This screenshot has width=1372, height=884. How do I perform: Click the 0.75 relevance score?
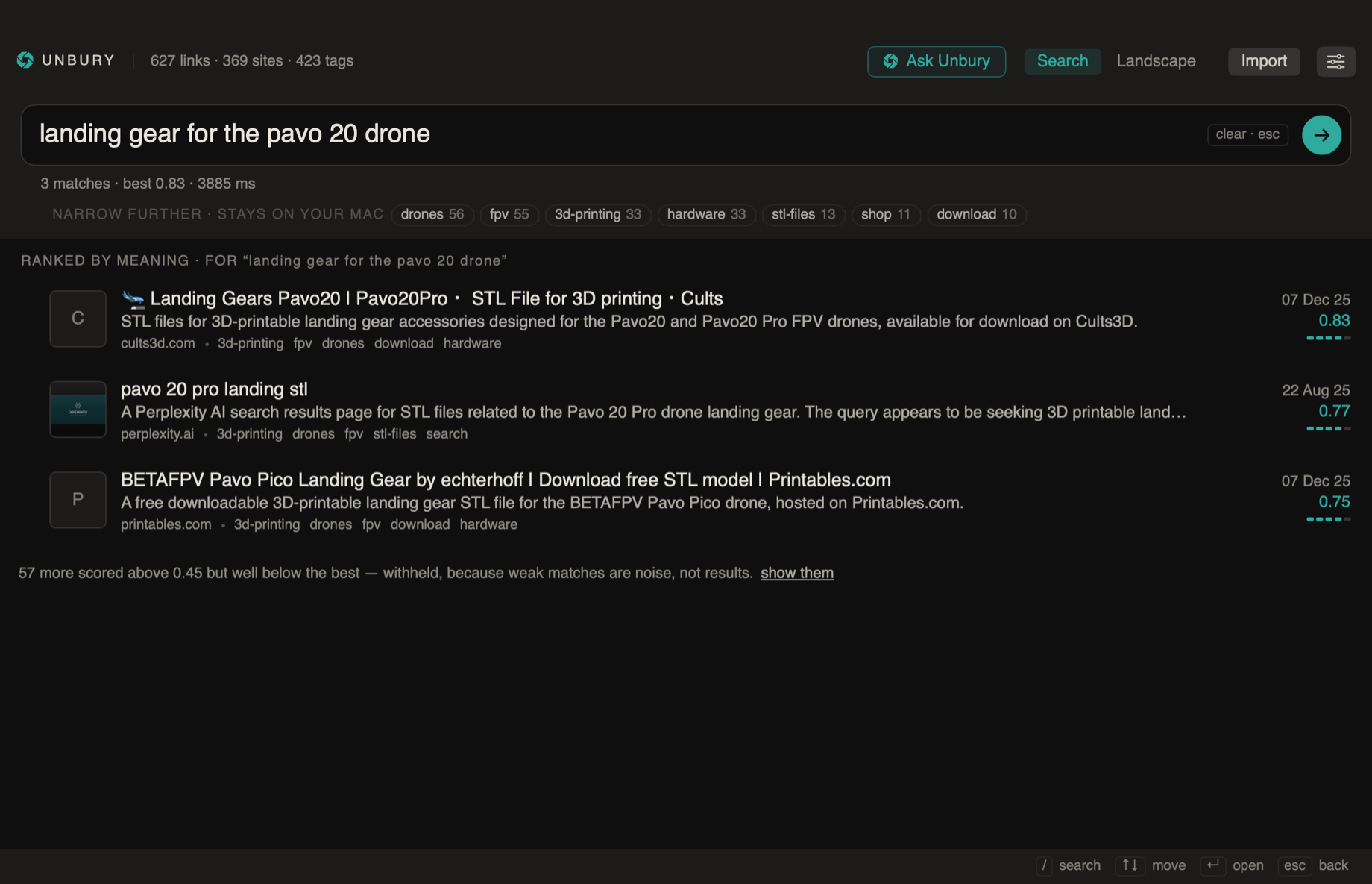(1334, 502)
